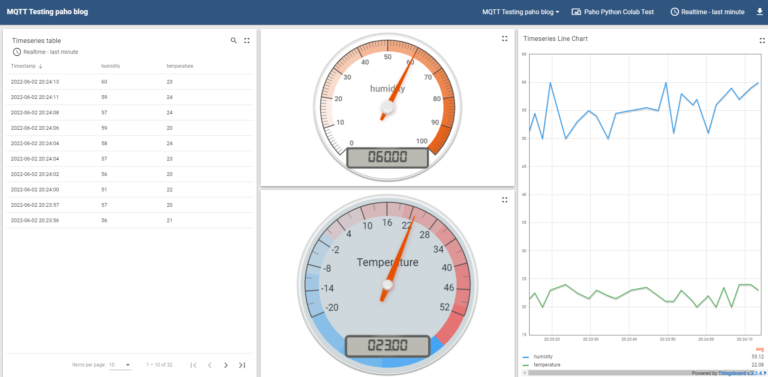Image resolution: width=768 pixels, height=377 pixels.
Task: Click the device icon next to Paho Python Colab Test
Action: pos(576,12)
